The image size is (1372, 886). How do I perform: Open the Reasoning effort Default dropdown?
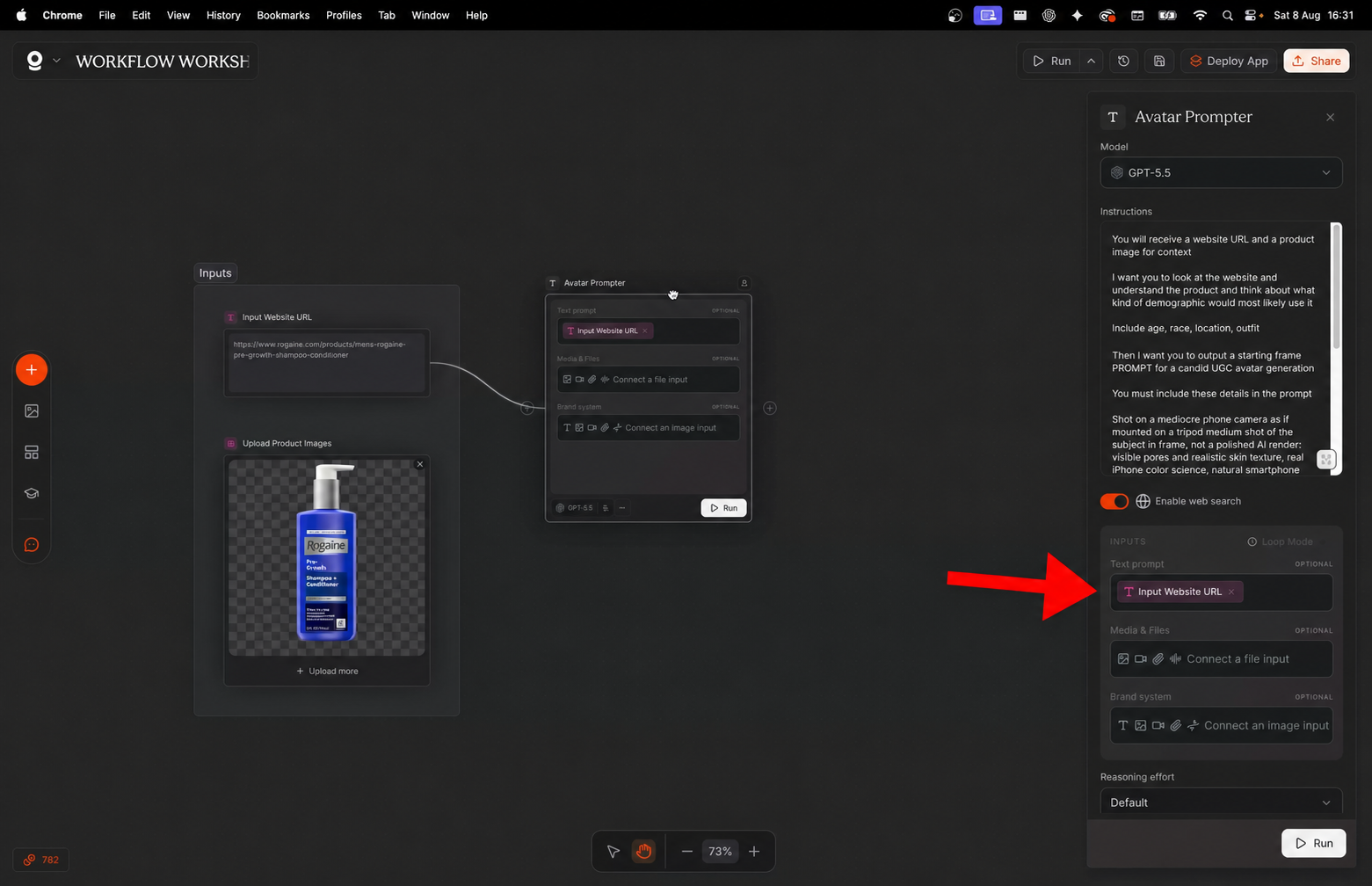(1221, 802)
